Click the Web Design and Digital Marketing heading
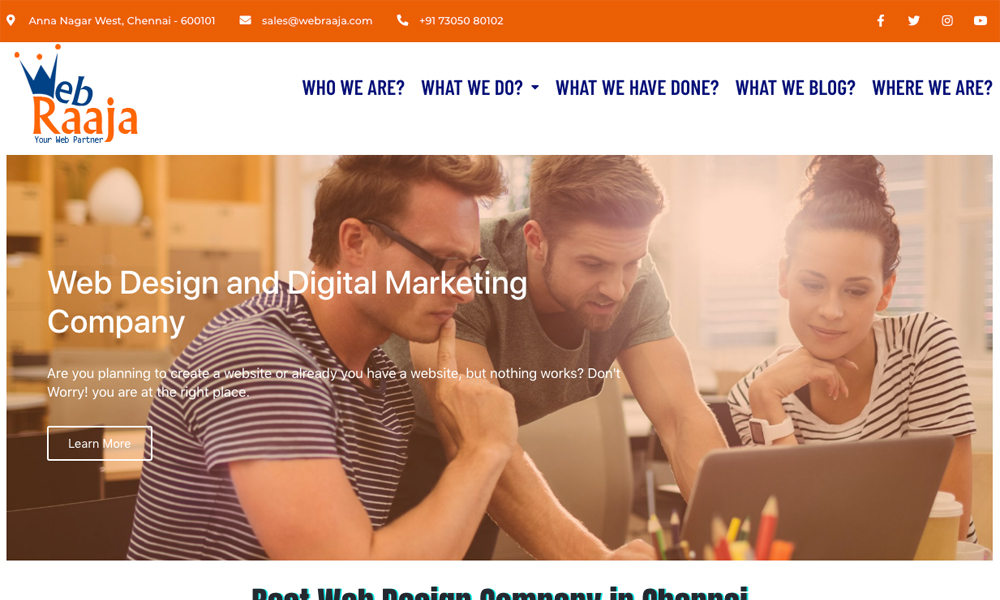Image resolution: width=1000 pixels, height=600 pixels. (287, 302)
